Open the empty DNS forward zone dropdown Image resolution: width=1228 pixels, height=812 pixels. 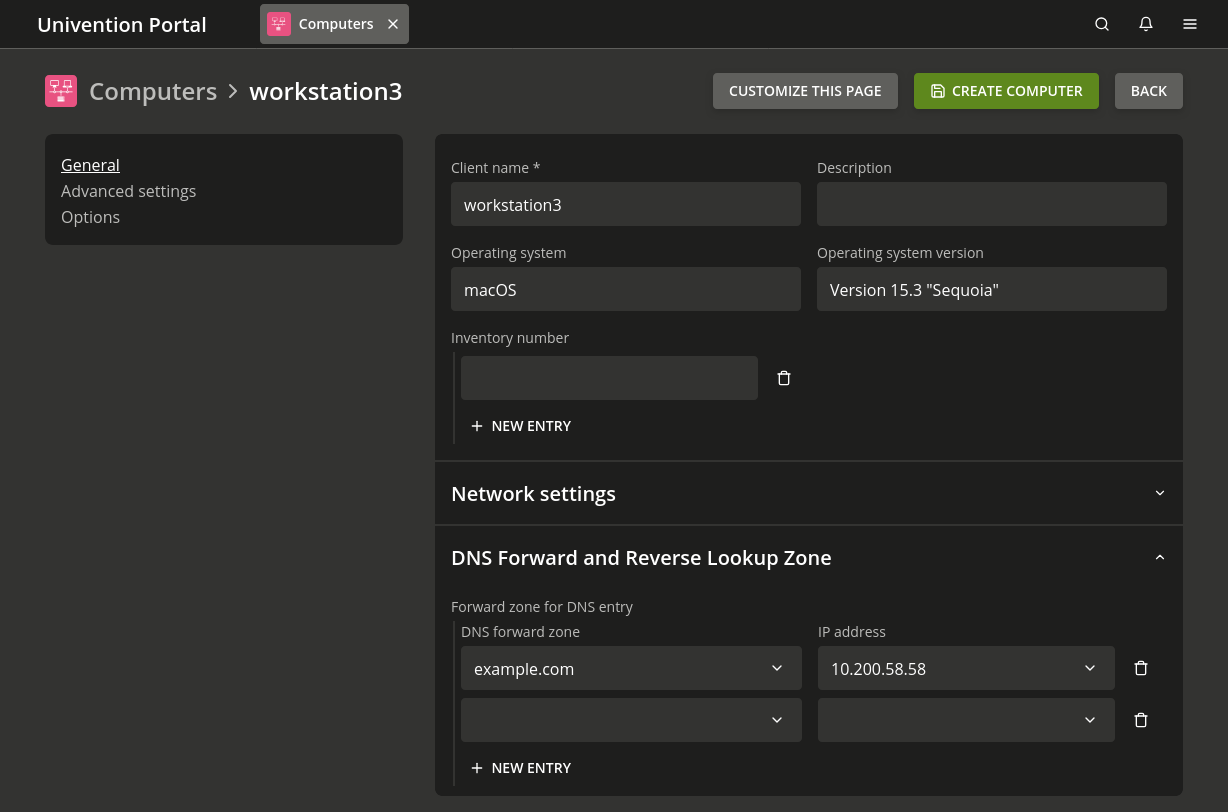(631, 720)
